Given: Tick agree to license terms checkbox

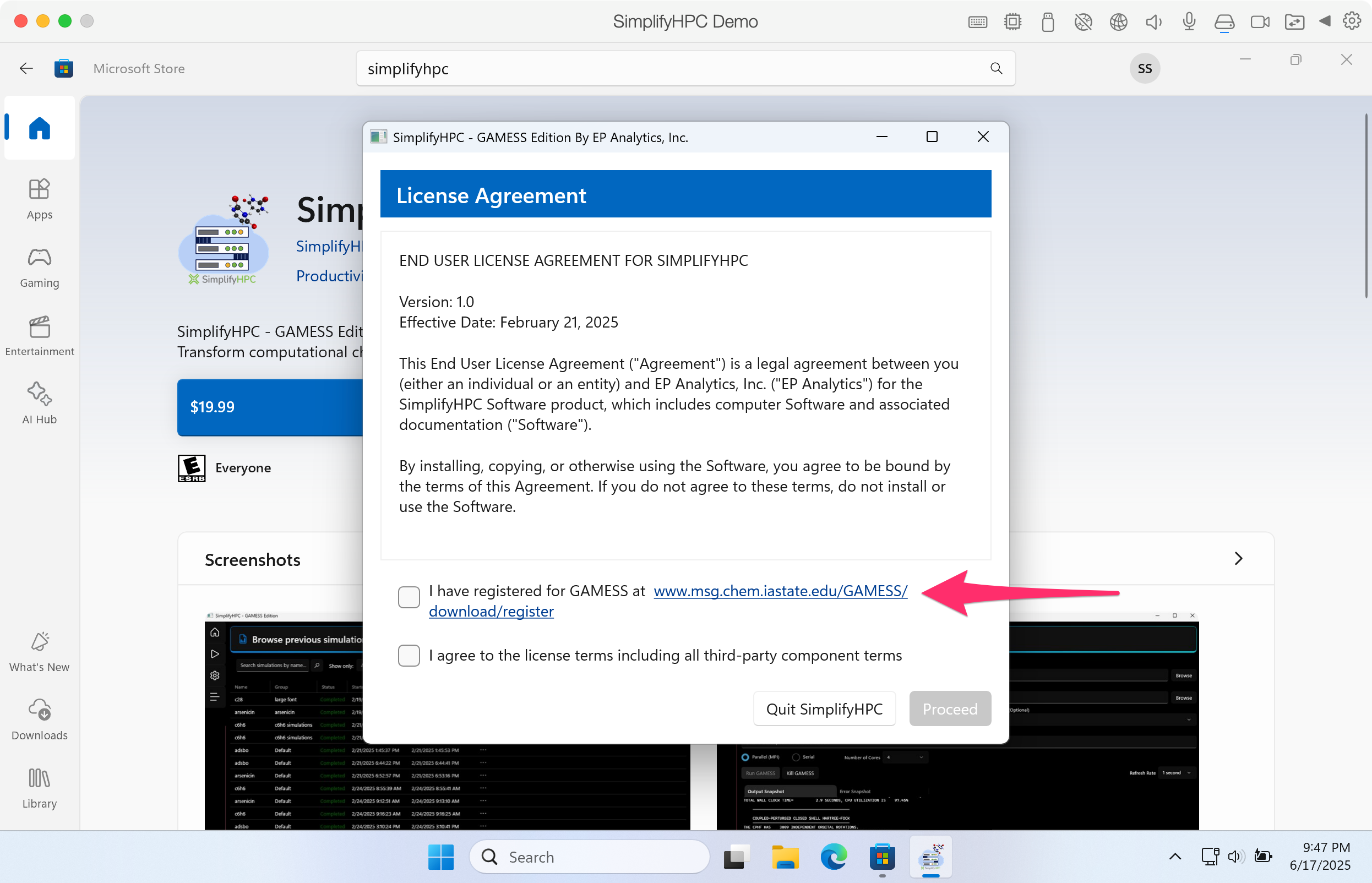Looking at the screenshot, I should pyautogui.click(x=409, y=656).
